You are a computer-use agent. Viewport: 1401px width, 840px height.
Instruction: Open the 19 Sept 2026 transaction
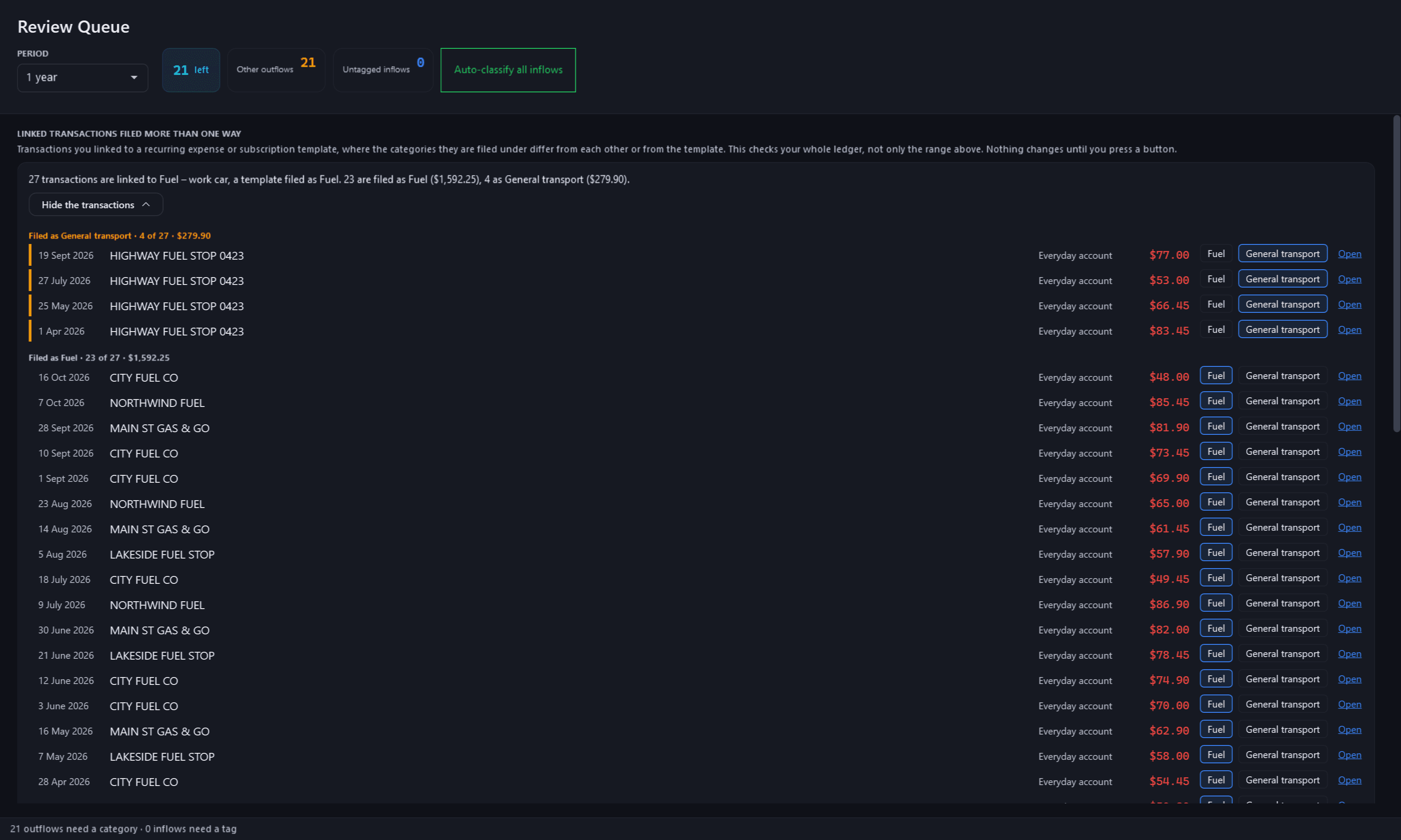pos(1349,254)
